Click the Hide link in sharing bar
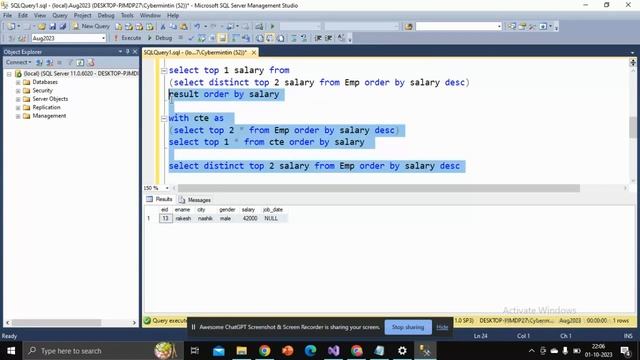The height and width of the screenshot is (360, 640). click(x=442, y=327)
